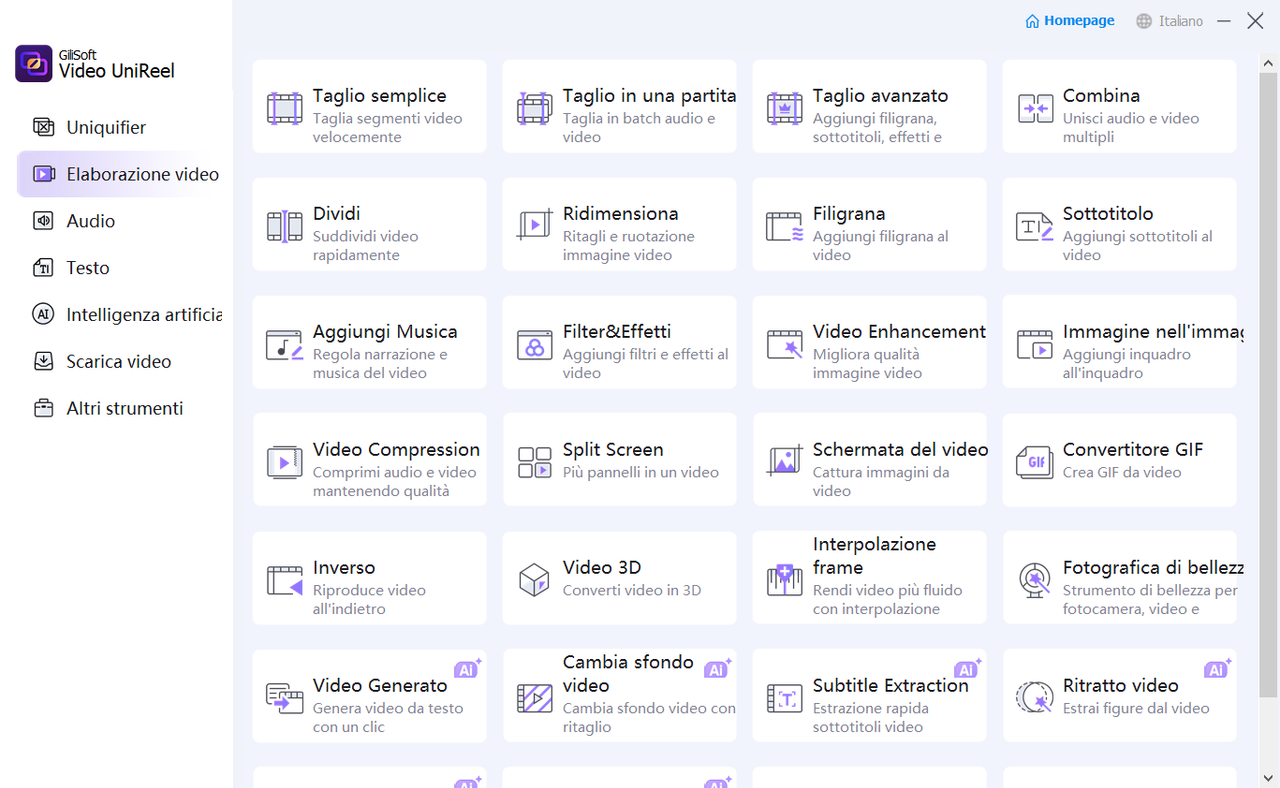The width and height of the screenshot is (1280, 788).
Task: Open Altri strumenti in sidebar
Action: [125, 408]
